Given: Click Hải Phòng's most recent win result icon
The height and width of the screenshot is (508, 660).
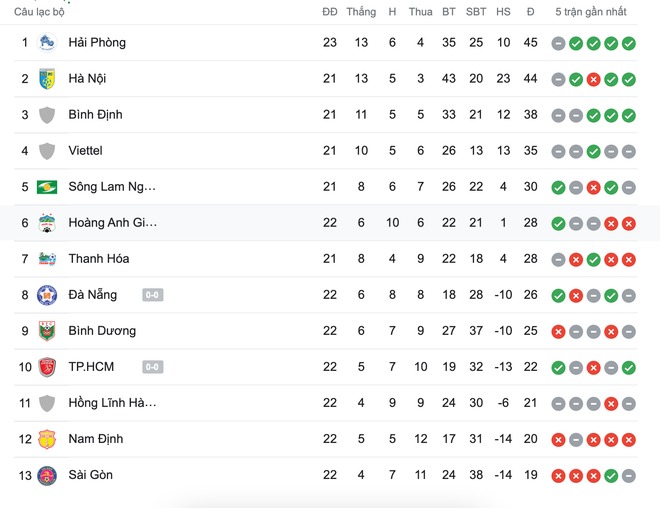Looking at the screenshot, I should pyautogui.click(x=628, y=43).
